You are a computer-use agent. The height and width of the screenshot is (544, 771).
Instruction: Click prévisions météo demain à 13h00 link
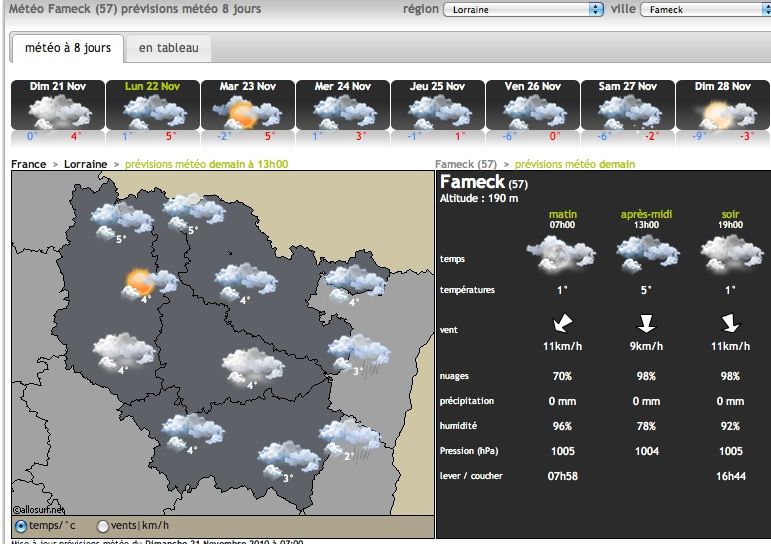point(207,164)
